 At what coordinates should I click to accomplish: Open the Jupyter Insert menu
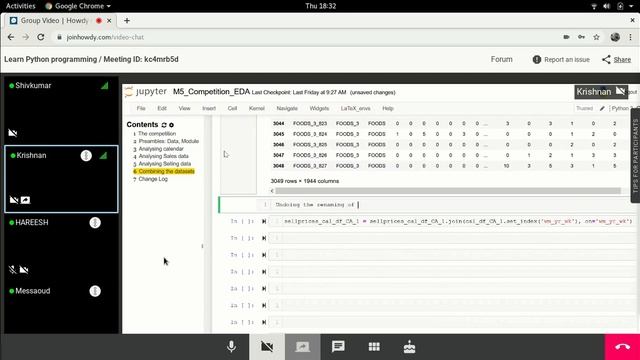pyautogui.click(x=209, y=108)
